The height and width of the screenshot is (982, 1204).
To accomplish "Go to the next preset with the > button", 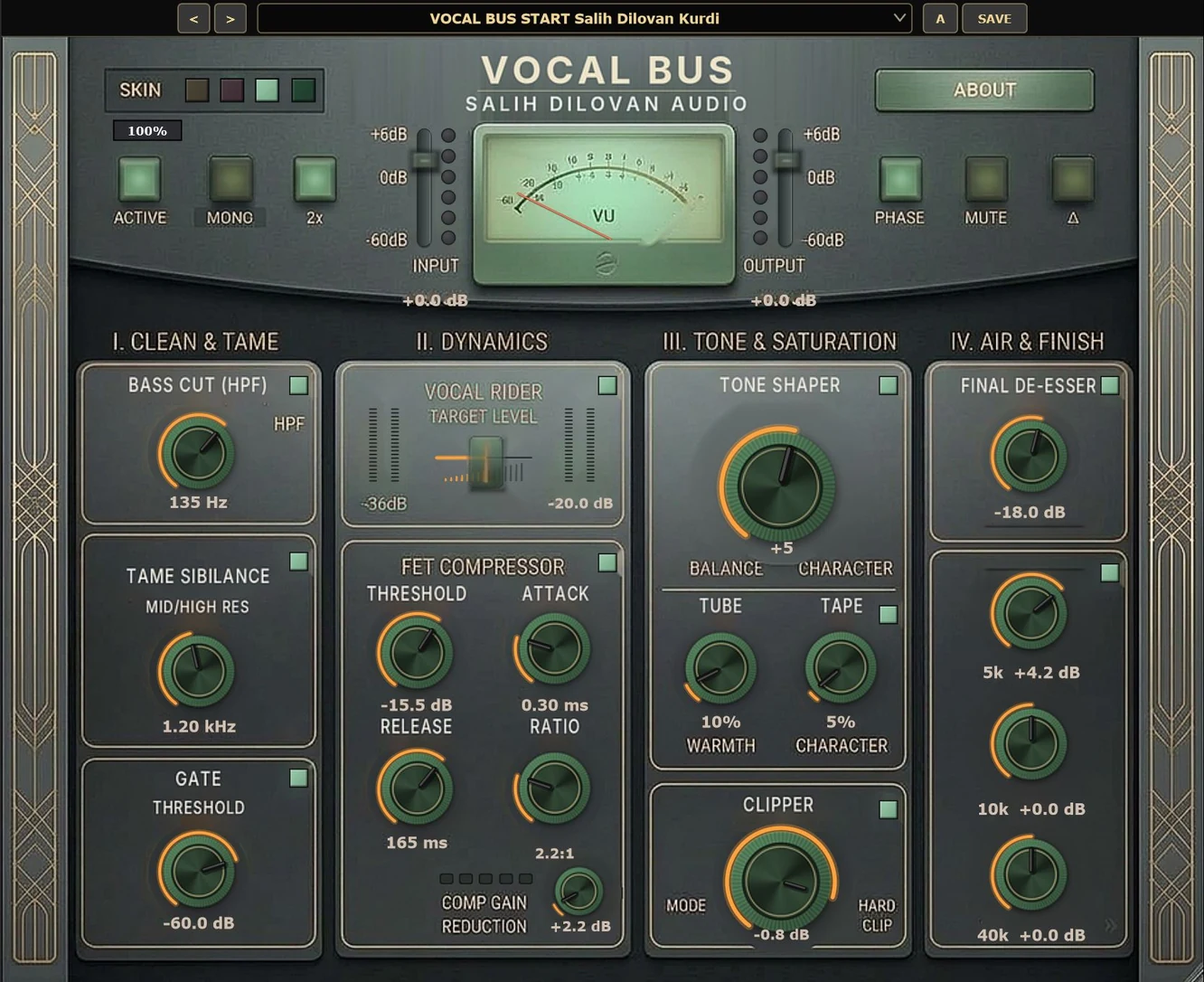I will (x=230, y=18).
